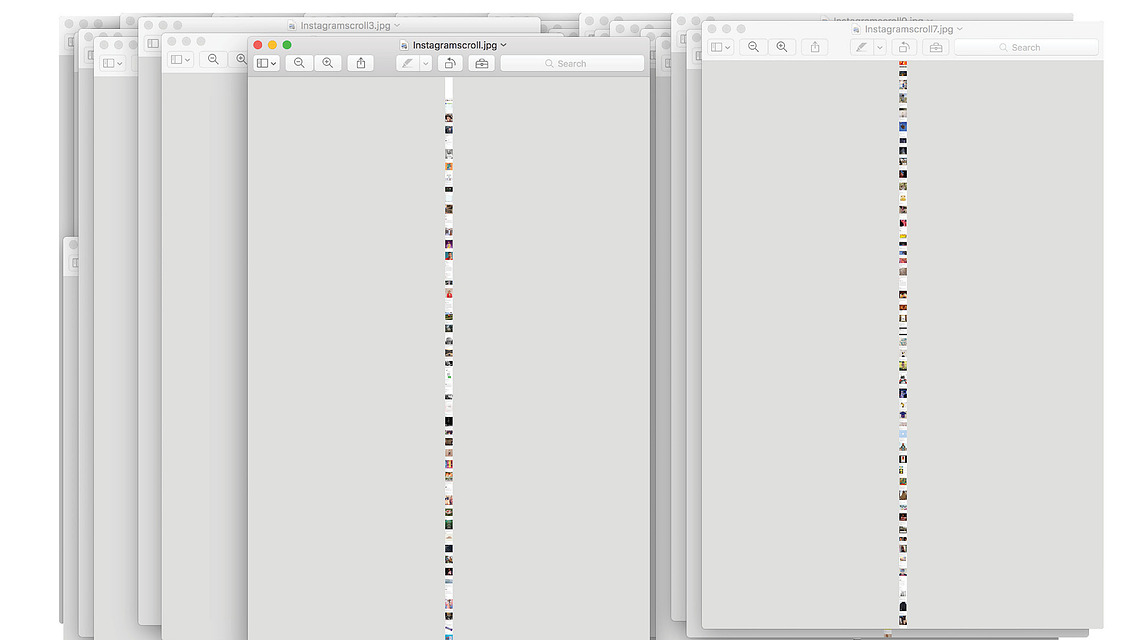Select the highlight pen in Instagramscroll.jpg window

408,63
